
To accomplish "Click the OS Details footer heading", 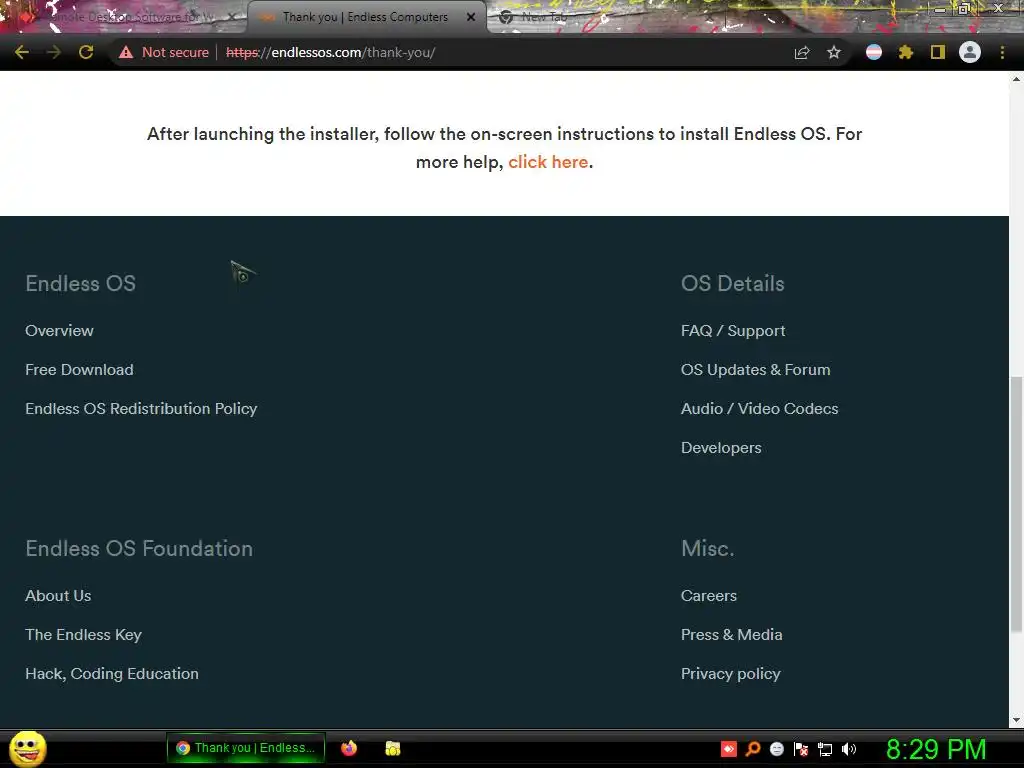I will point(733,283).
